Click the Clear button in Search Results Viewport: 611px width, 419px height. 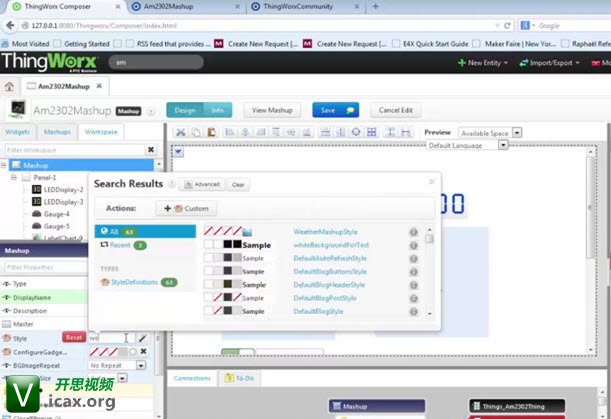coord(238,184)
